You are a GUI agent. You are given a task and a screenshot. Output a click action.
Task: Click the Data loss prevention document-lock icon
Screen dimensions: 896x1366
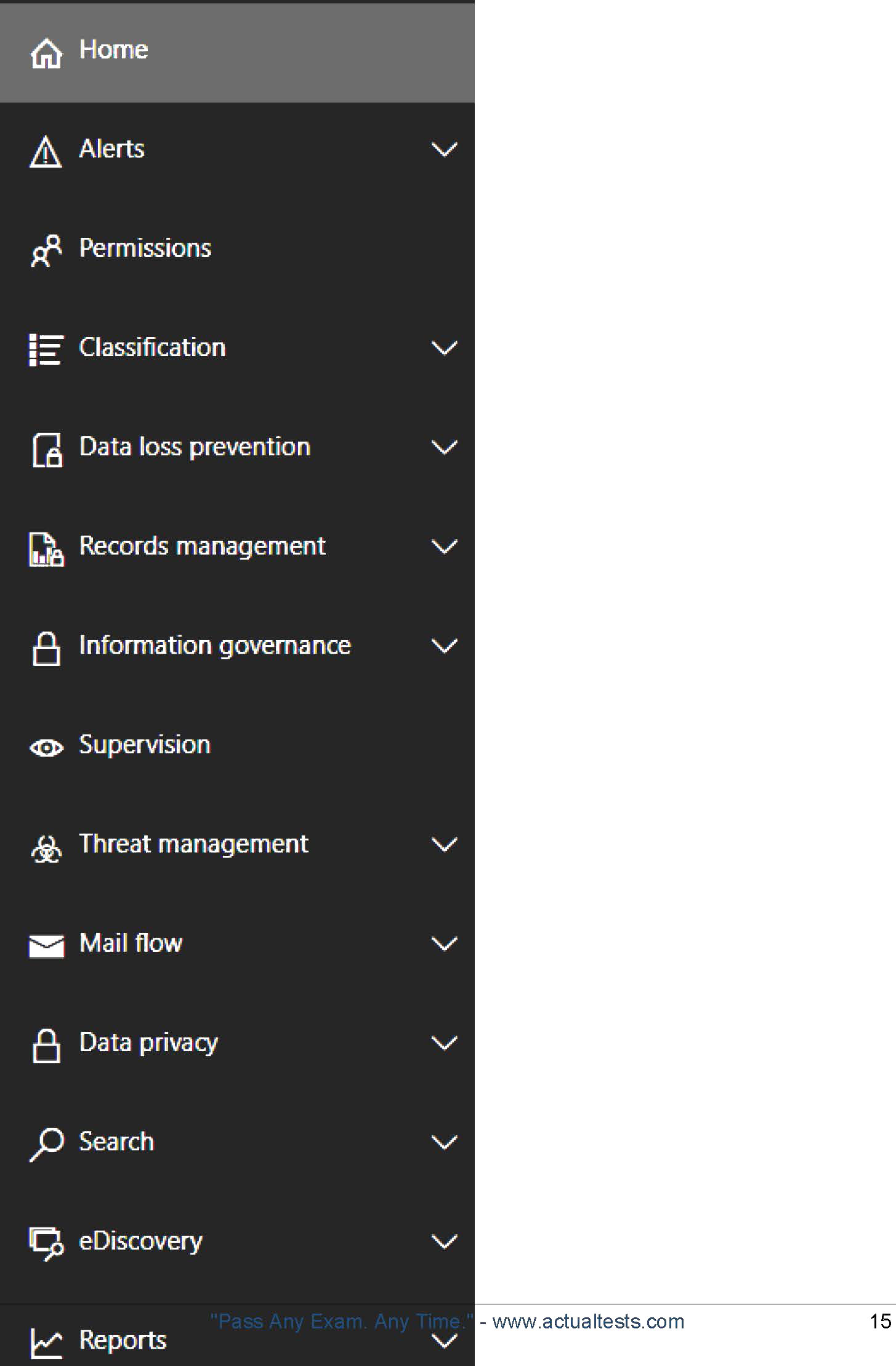pos(47,450)
